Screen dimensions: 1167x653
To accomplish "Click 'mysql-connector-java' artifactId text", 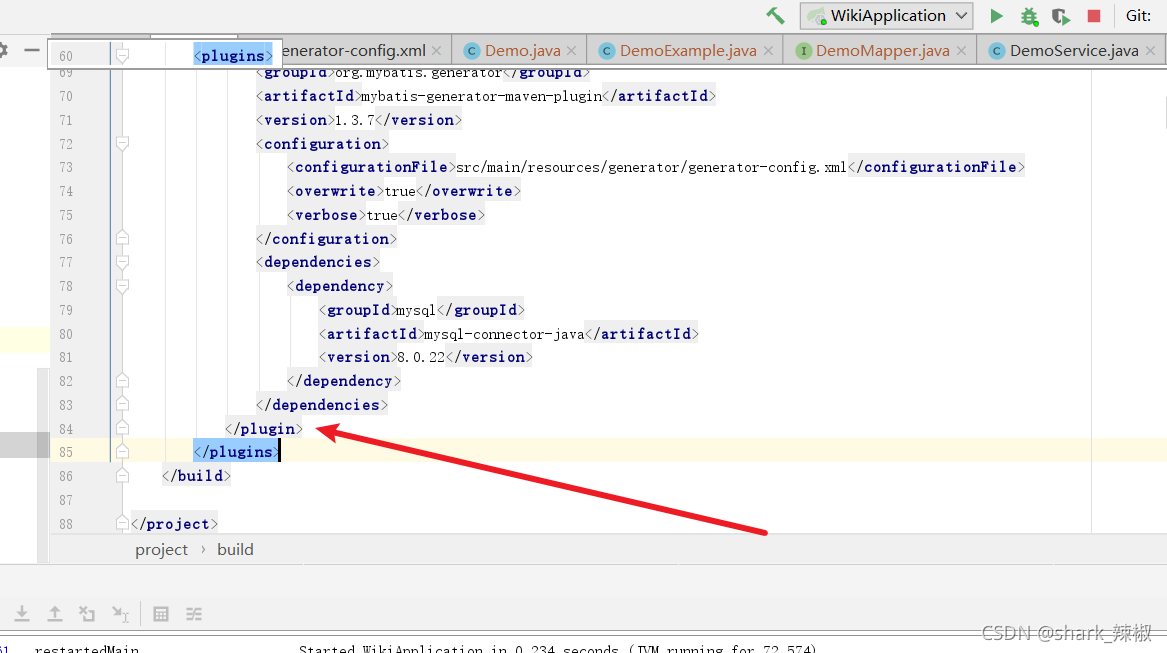I will 504,334.
